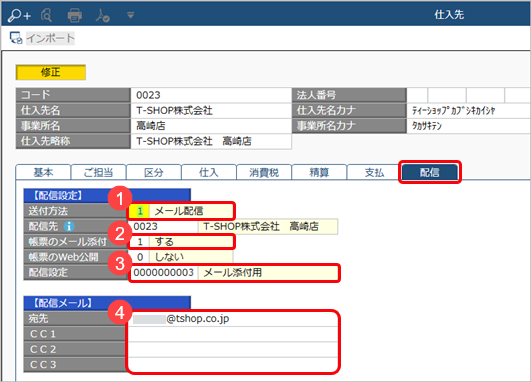Click the import icon beside インポート

(x=16, y=38)
